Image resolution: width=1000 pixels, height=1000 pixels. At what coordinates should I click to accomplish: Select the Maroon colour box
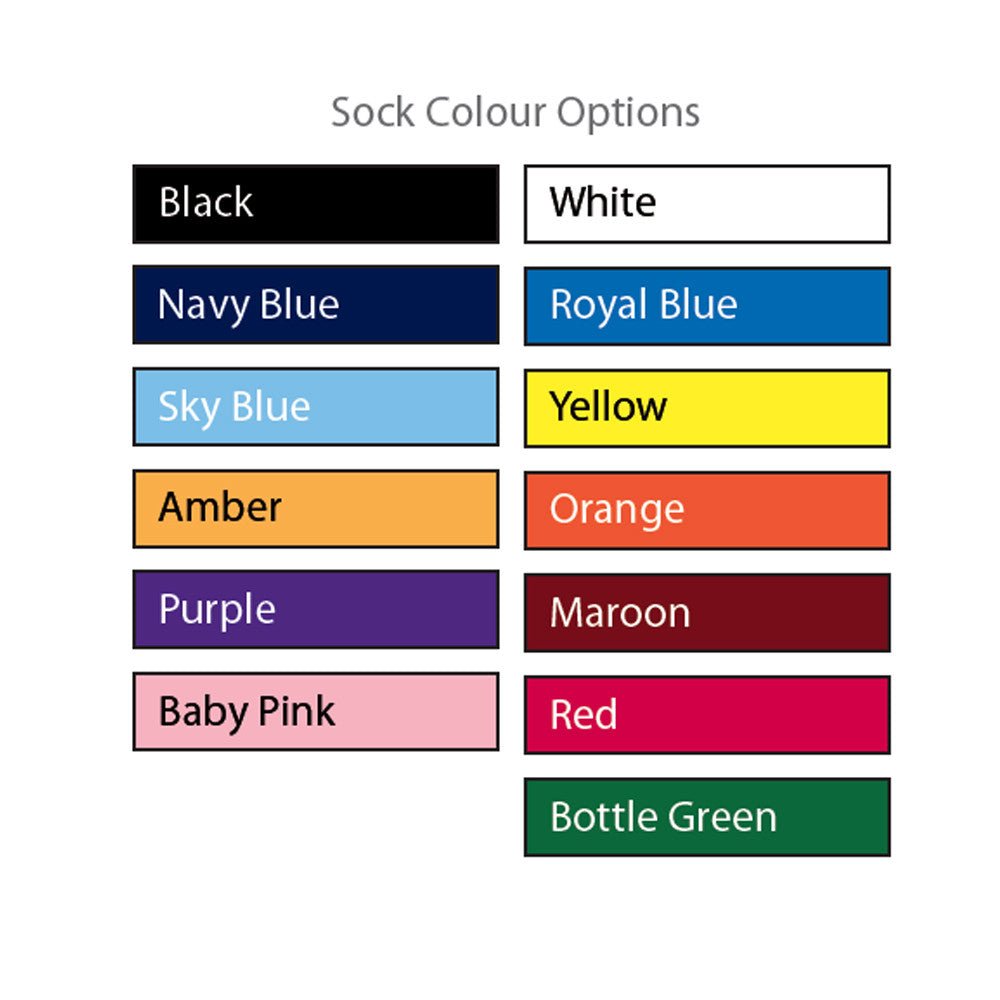point(706,613)
